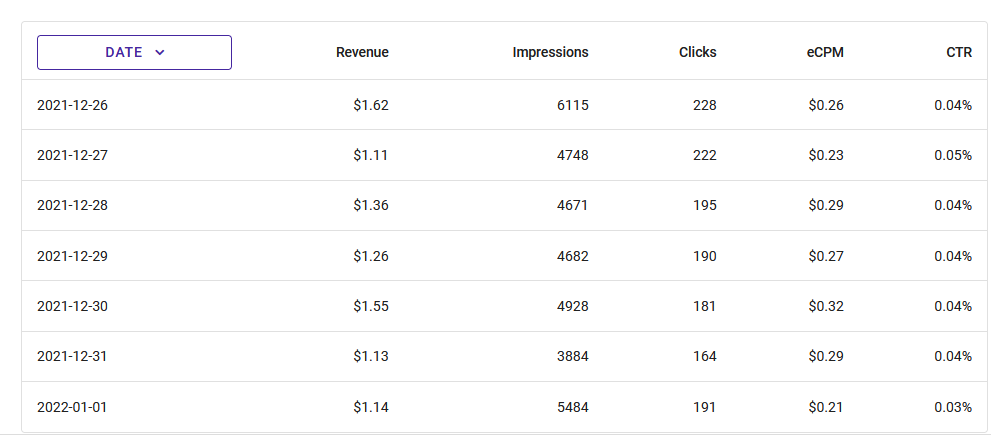Select the 2021-12-28 row date
Screen dimensions: 991x435
72,205
